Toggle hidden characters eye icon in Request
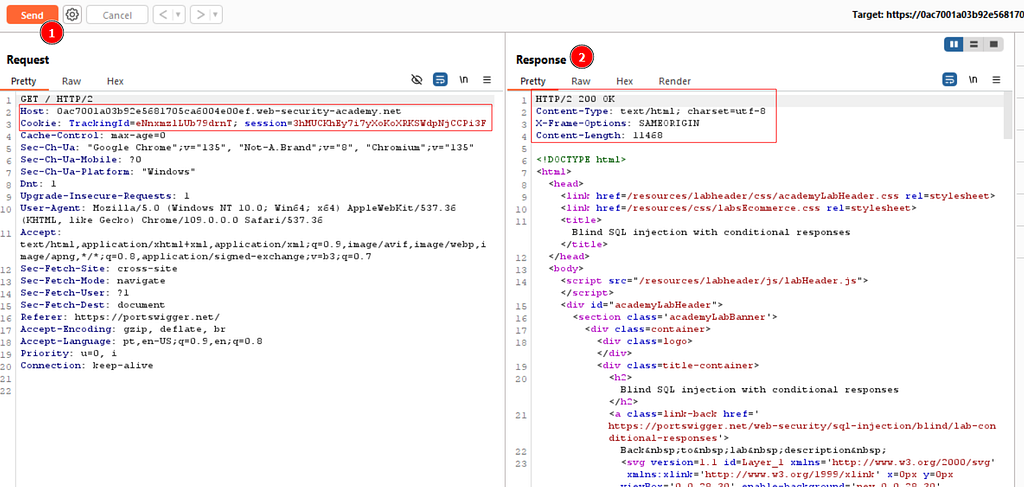Screen dimensions: 1024x487 click(x=417, y=80)
